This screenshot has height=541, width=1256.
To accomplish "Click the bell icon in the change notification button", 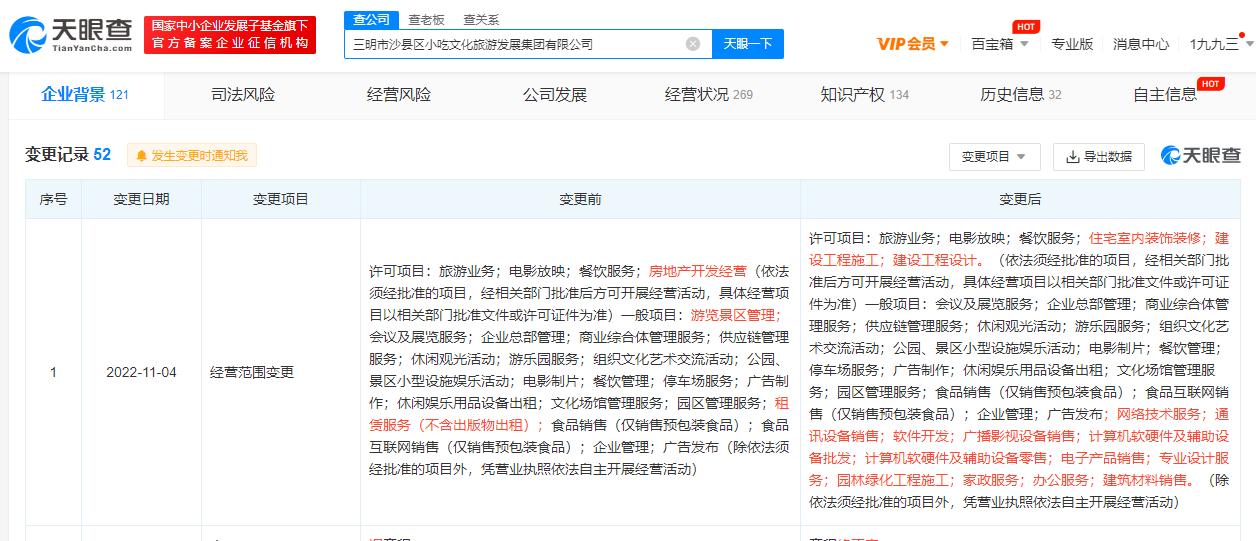I will [141, 156].
